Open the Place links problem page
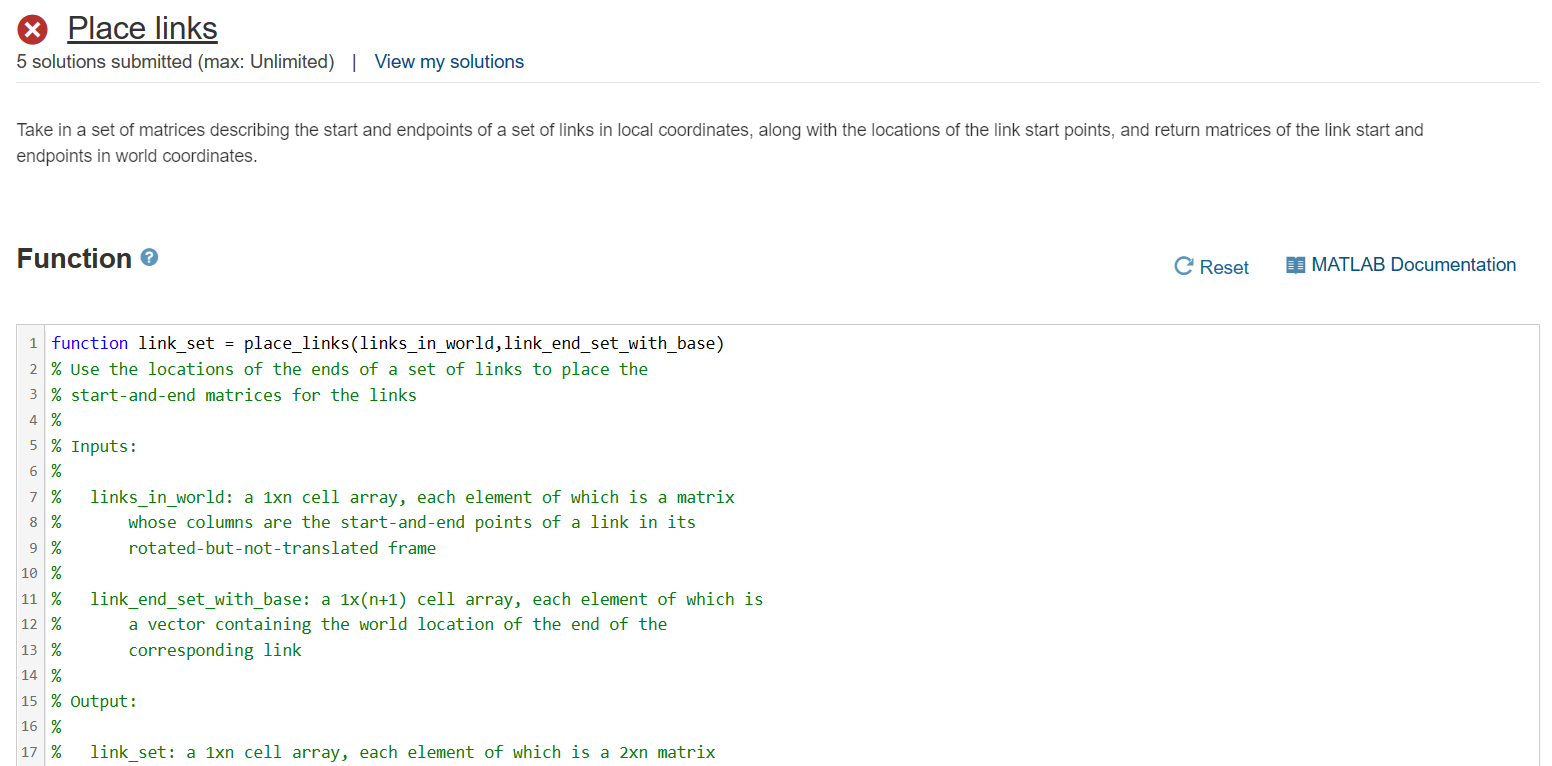 (141, 28)
